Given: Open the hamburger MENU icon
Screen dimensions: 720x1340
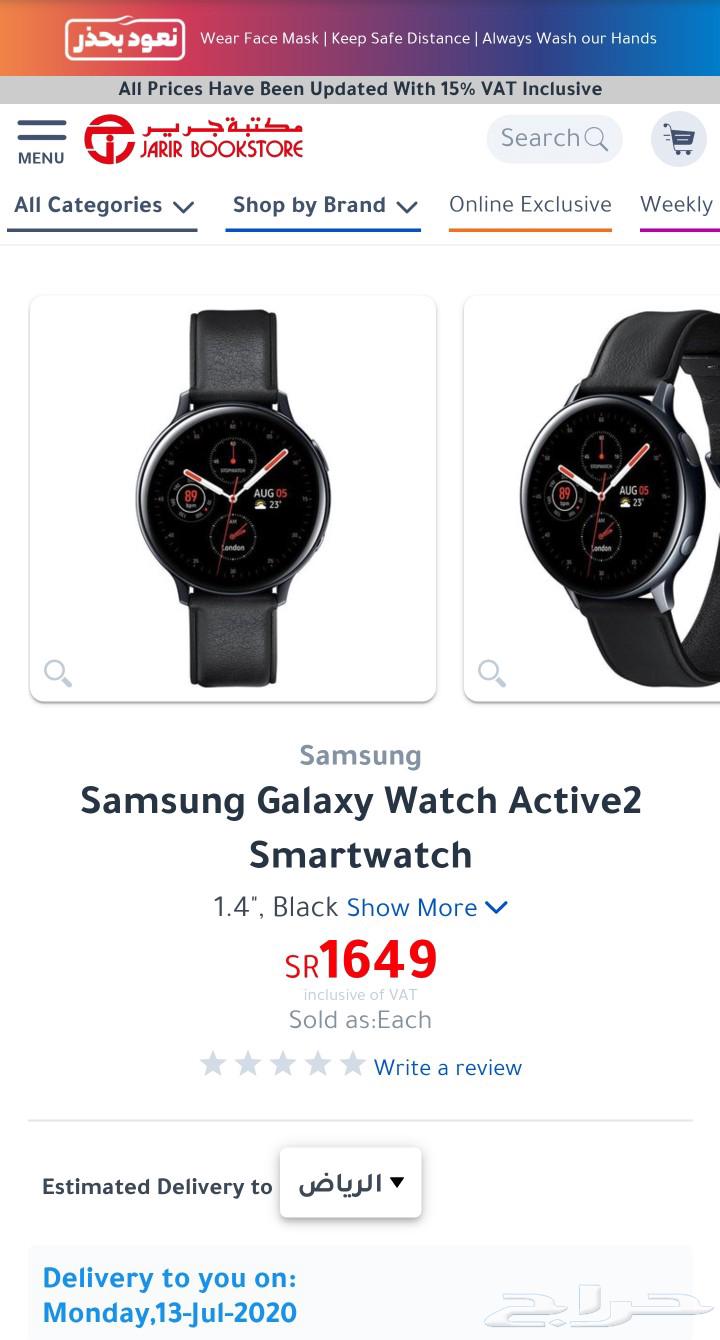Looking at the screenshot, I should point(41,141).
